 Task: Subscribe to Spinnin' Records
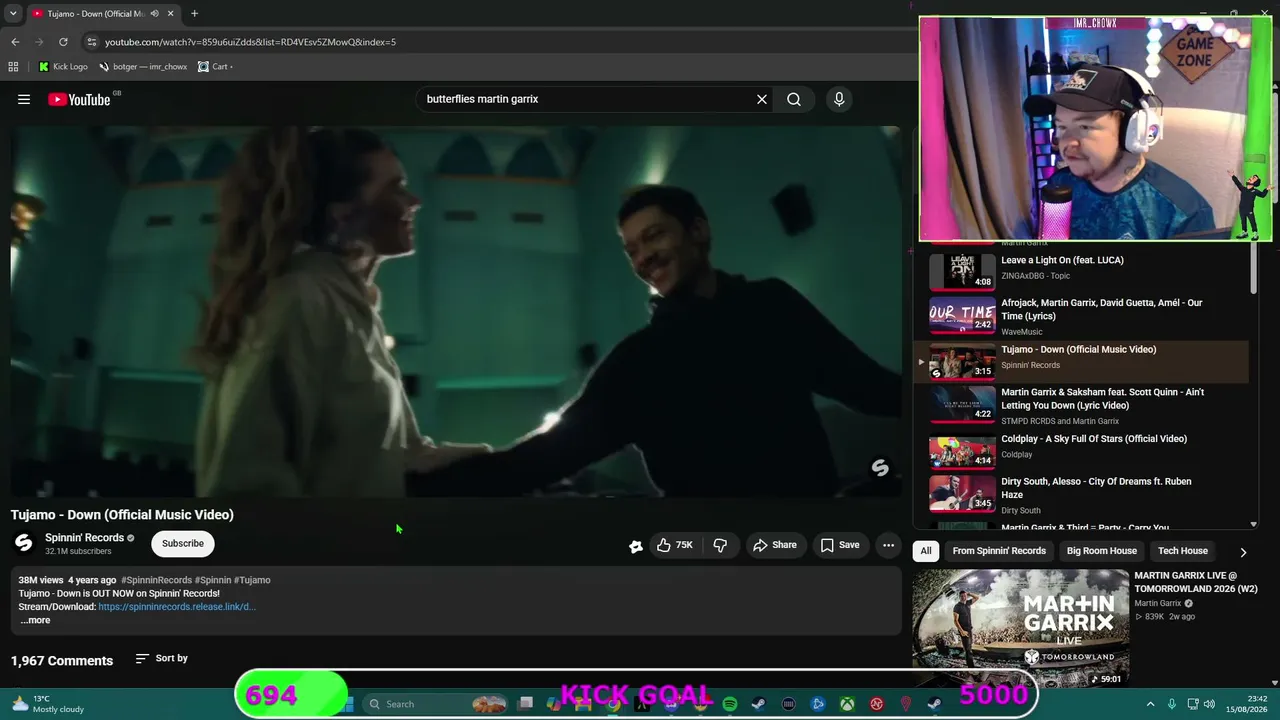coord(183,543)
